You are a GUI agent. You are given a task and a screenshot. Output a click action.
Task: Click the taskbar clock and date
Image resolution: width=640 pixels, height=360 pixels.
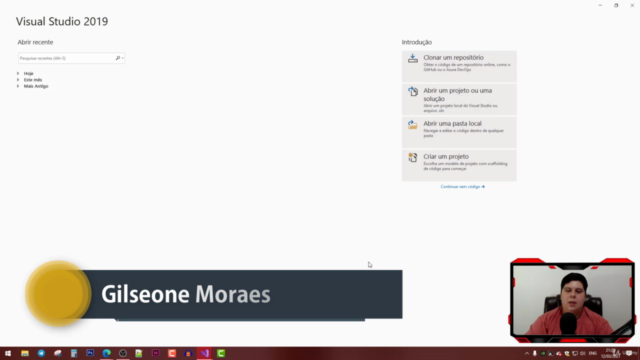[x=611, y=353]
